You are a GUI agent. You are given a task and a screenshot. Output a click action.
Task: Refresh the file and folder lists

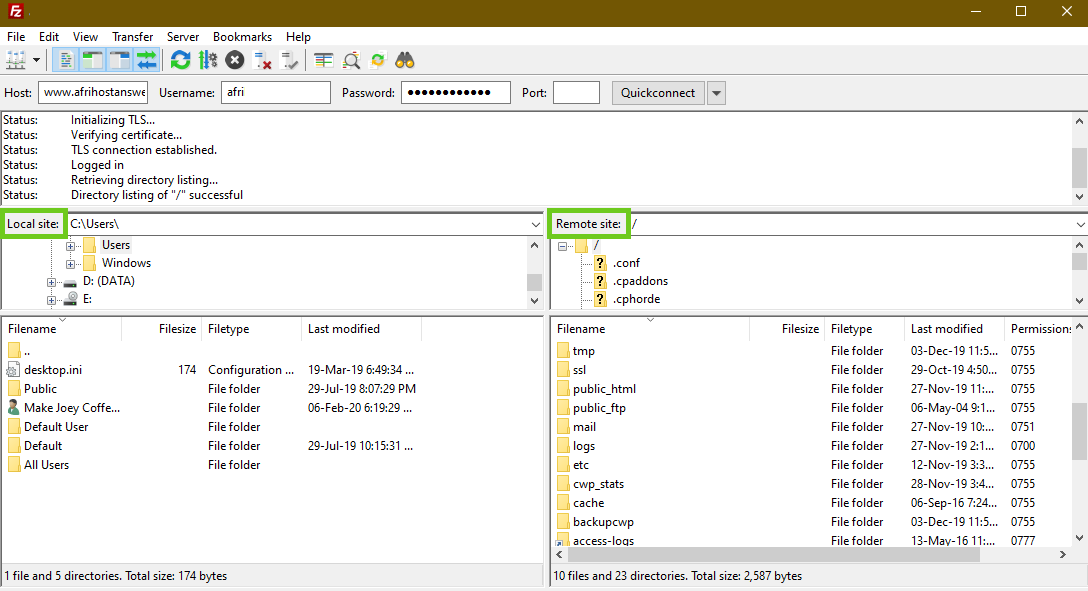[x=180, y=60]
